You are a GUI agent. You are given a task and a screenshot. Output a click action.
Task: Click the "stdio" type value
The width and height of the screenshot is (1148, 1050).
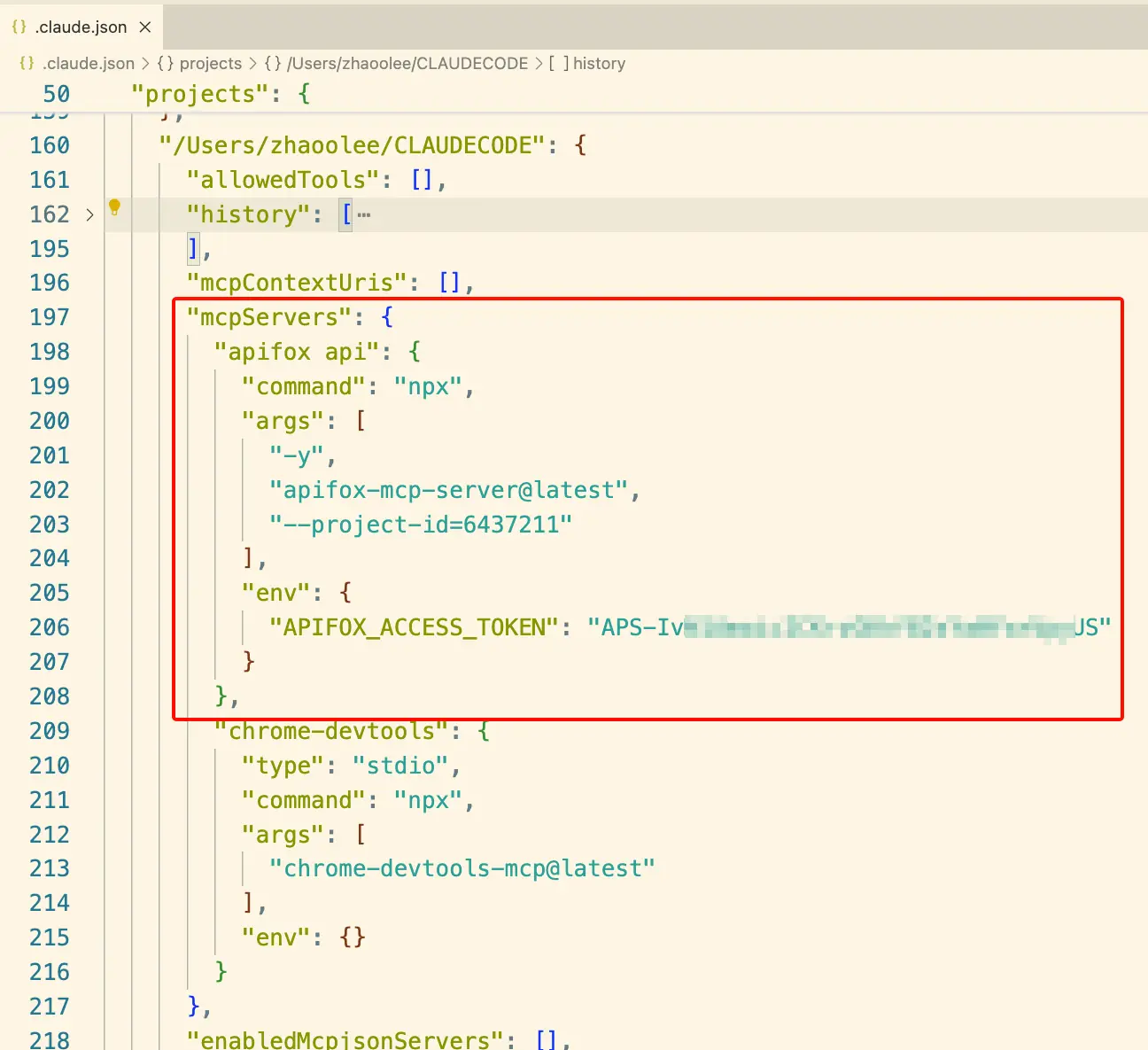point(400,766)
